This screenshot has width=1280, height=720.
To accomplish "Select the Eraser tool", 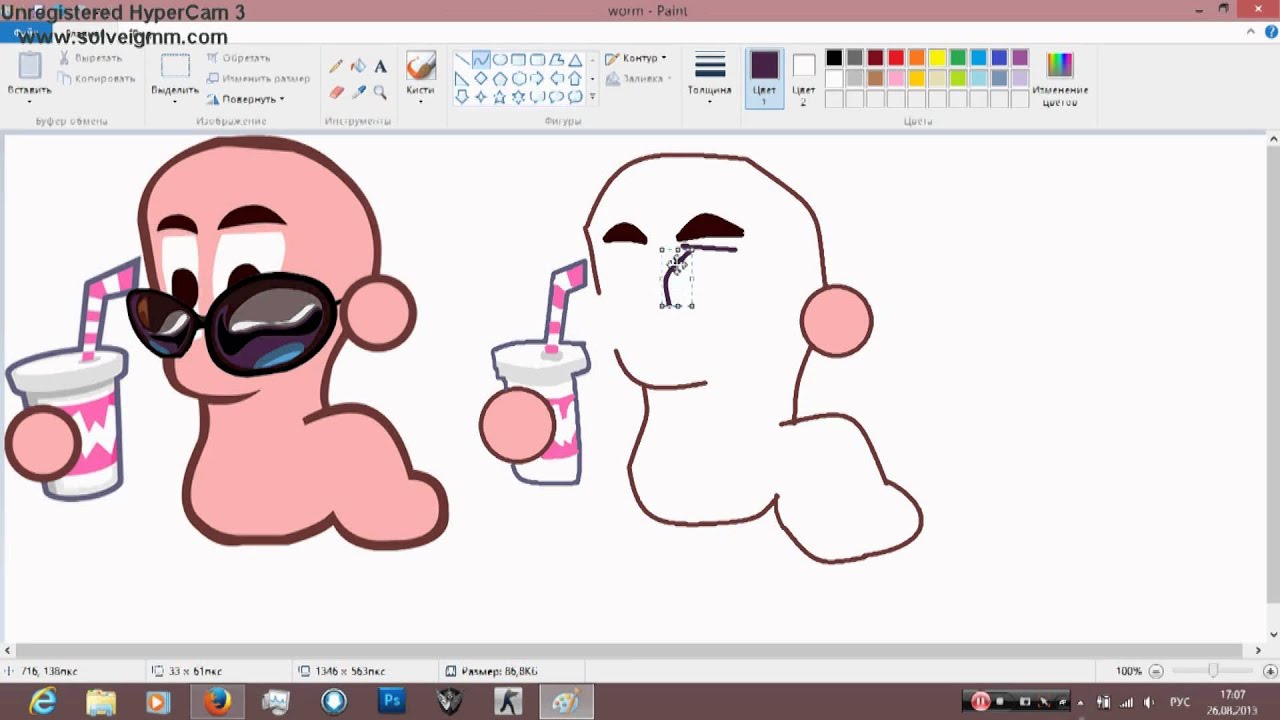I will [336, 92].
